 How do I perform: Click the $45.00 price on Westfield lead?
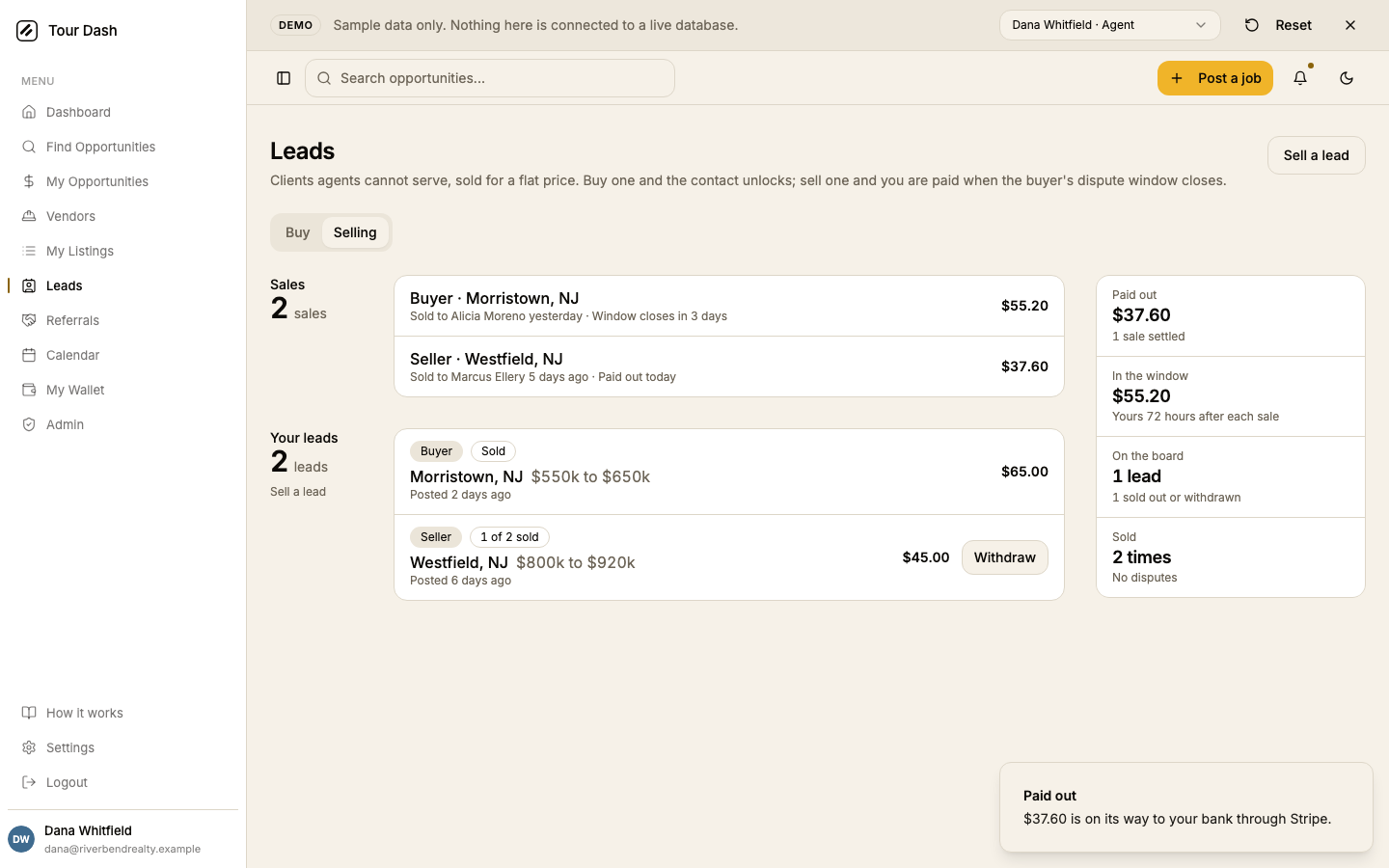coord(926,557)
